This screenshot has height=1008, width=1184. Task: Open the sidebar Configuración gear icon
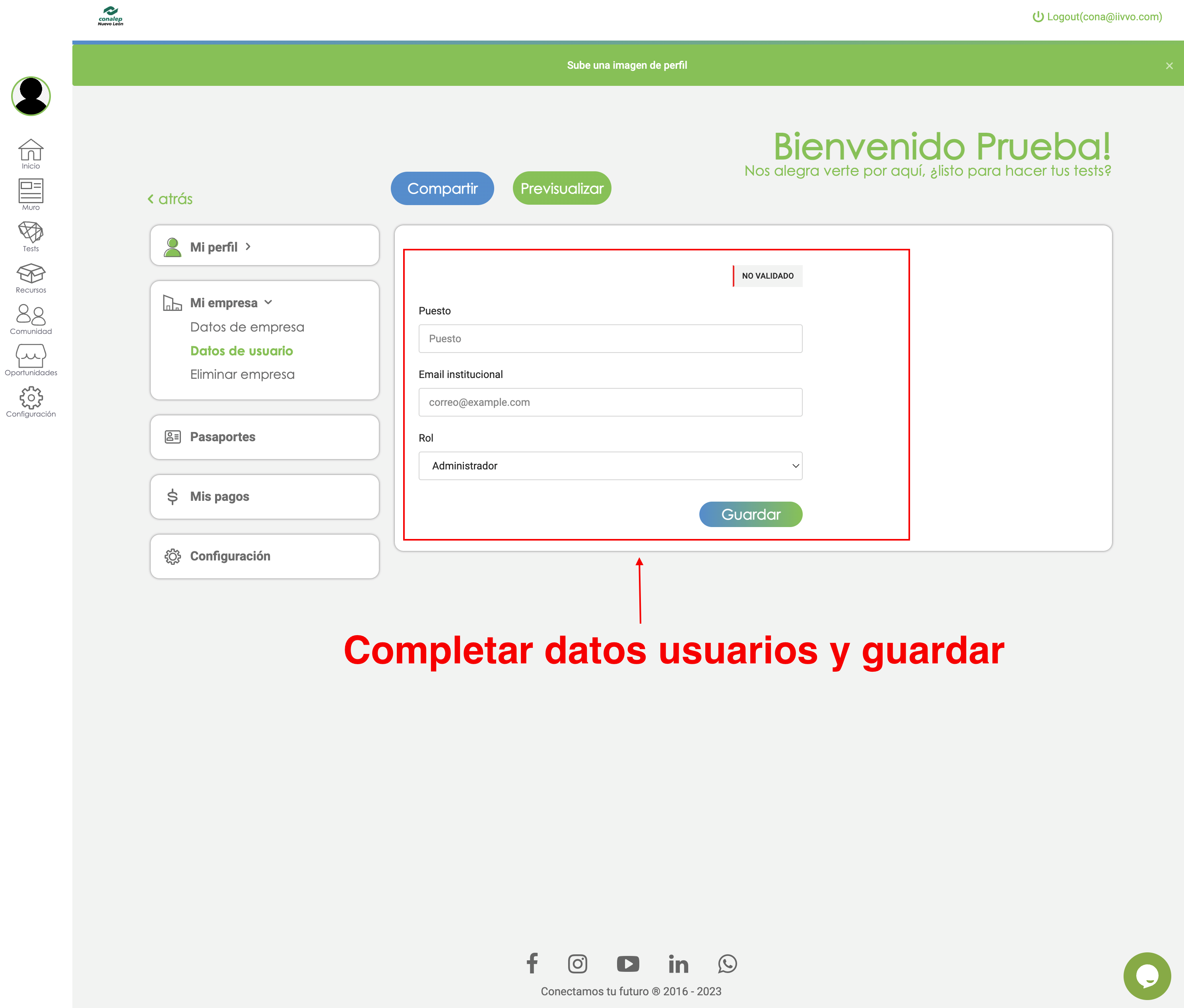point(31,398)
